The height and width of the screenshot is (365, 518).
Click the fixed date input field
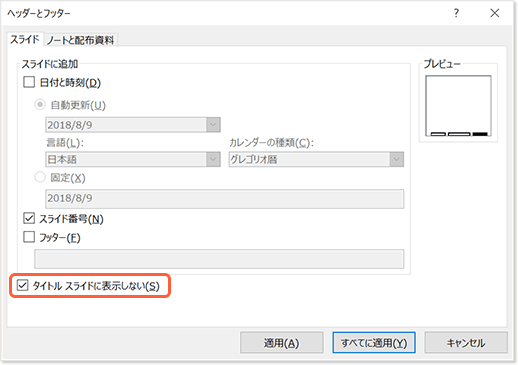224,199
